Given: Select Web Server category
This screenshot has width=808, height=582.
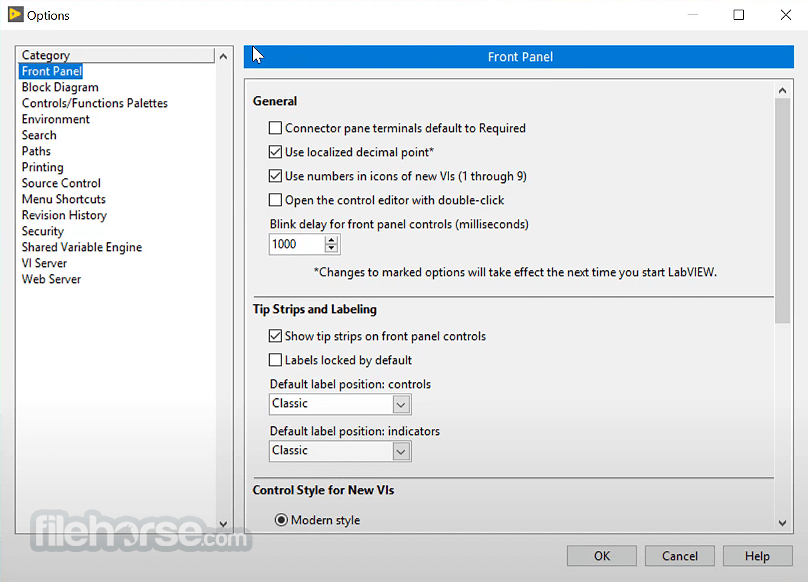Looking at the screenshot, I should point(51,279).
